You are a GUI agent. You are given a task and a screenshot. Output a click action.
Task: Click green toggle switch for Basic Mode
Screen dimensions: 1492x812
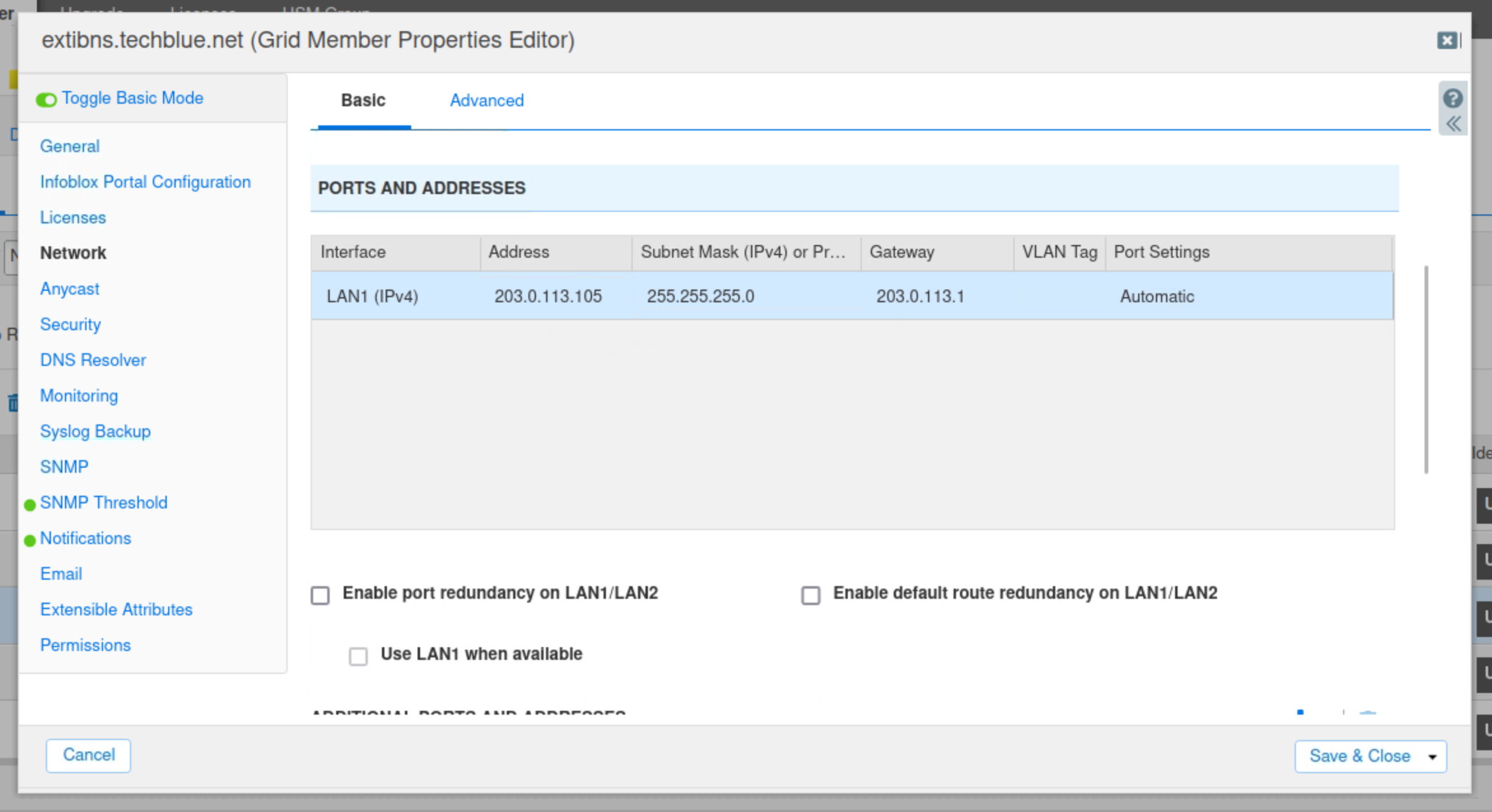[x=46, y=100]
